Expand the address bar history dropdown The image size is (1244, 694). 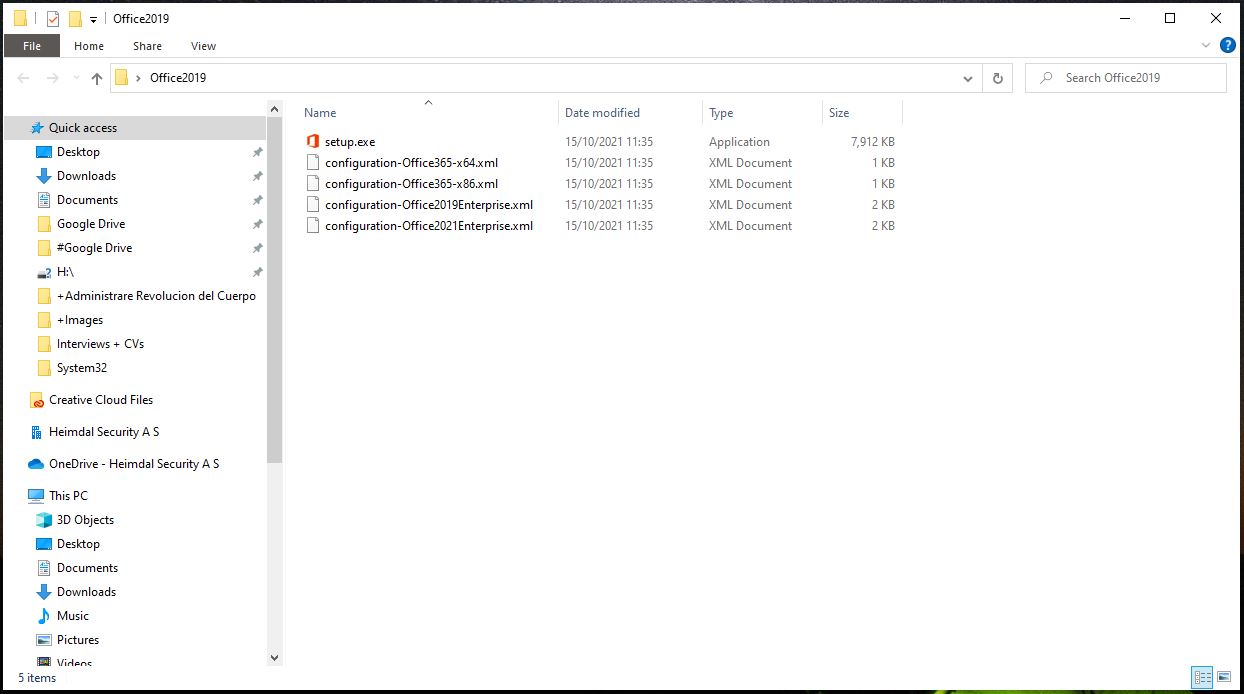[x=968, y=78]
